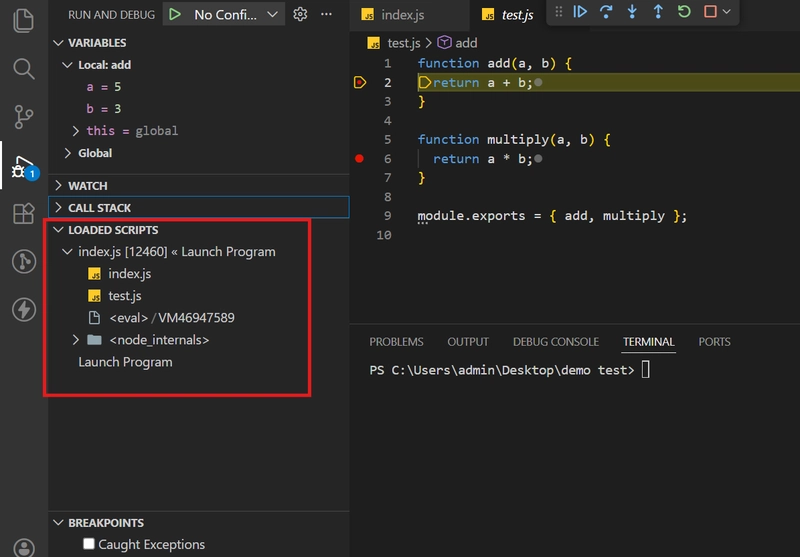800x557 pixels.
Task: Open the Run and Debug view icon
Action: (23, 166)
